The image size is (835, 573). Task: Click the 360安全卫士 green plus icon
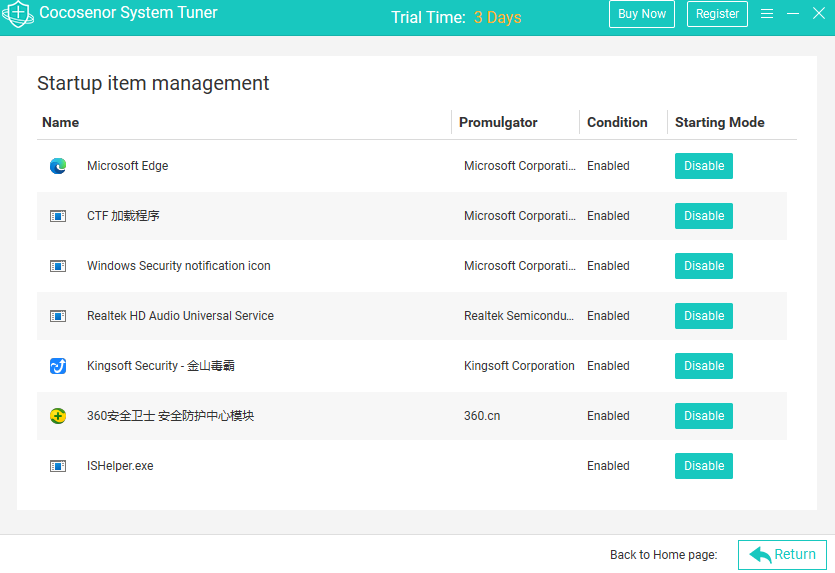click(x=58, y=416)
